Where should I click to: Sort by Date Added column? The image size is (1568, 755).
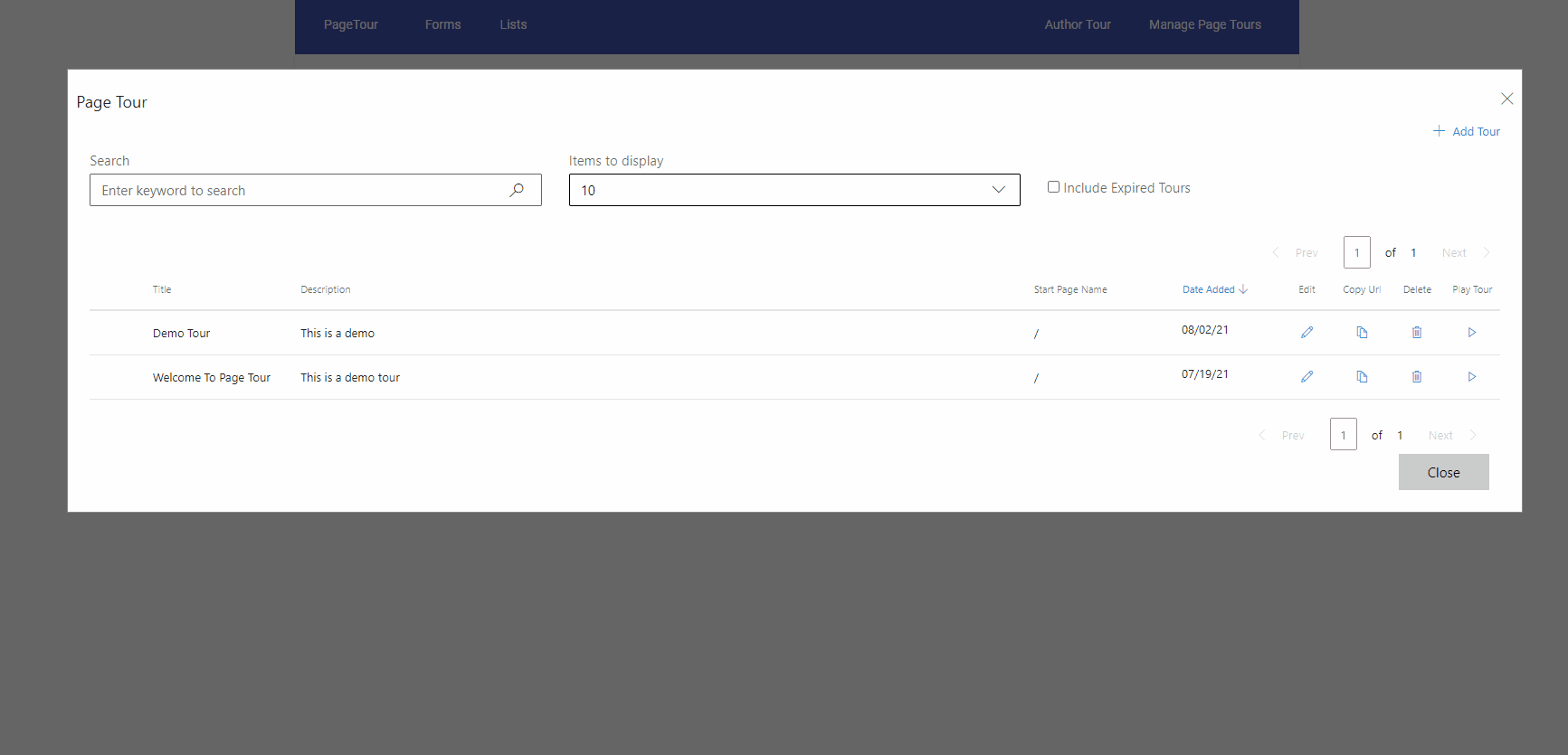(1215, 289)
